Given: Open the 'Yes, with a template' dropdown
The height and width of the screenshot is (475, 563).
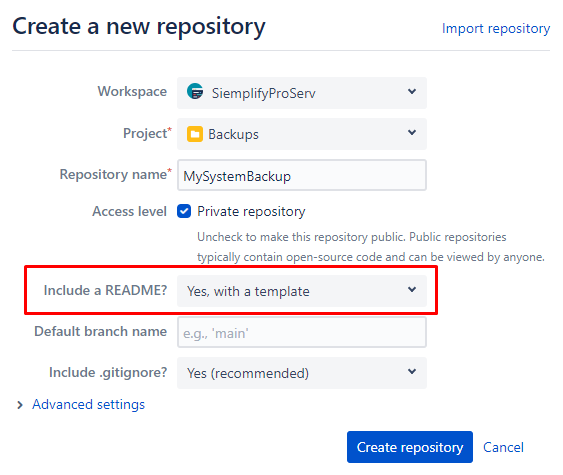Looking at the screenshot, I should click(302, 291).
